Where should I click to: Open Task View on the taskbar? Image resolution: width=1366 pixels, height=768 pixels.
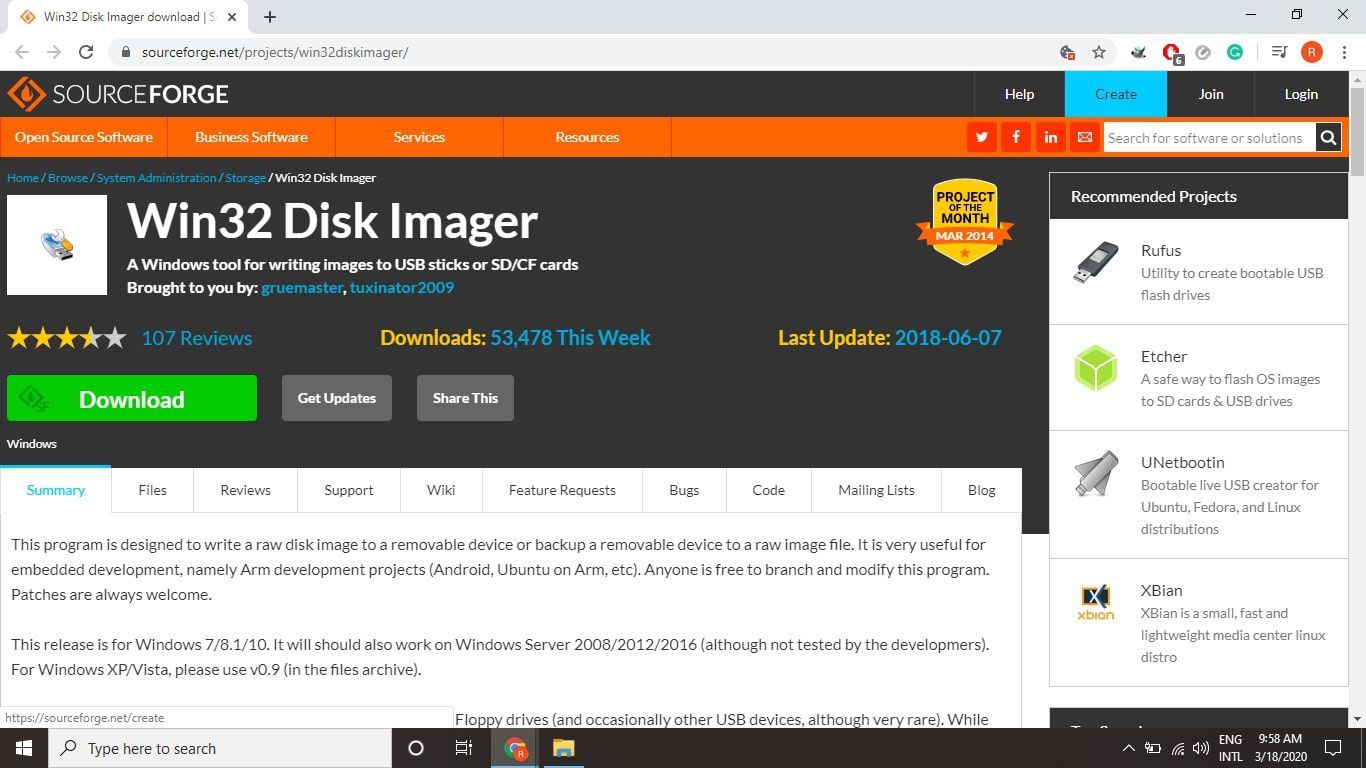(463, 748)
